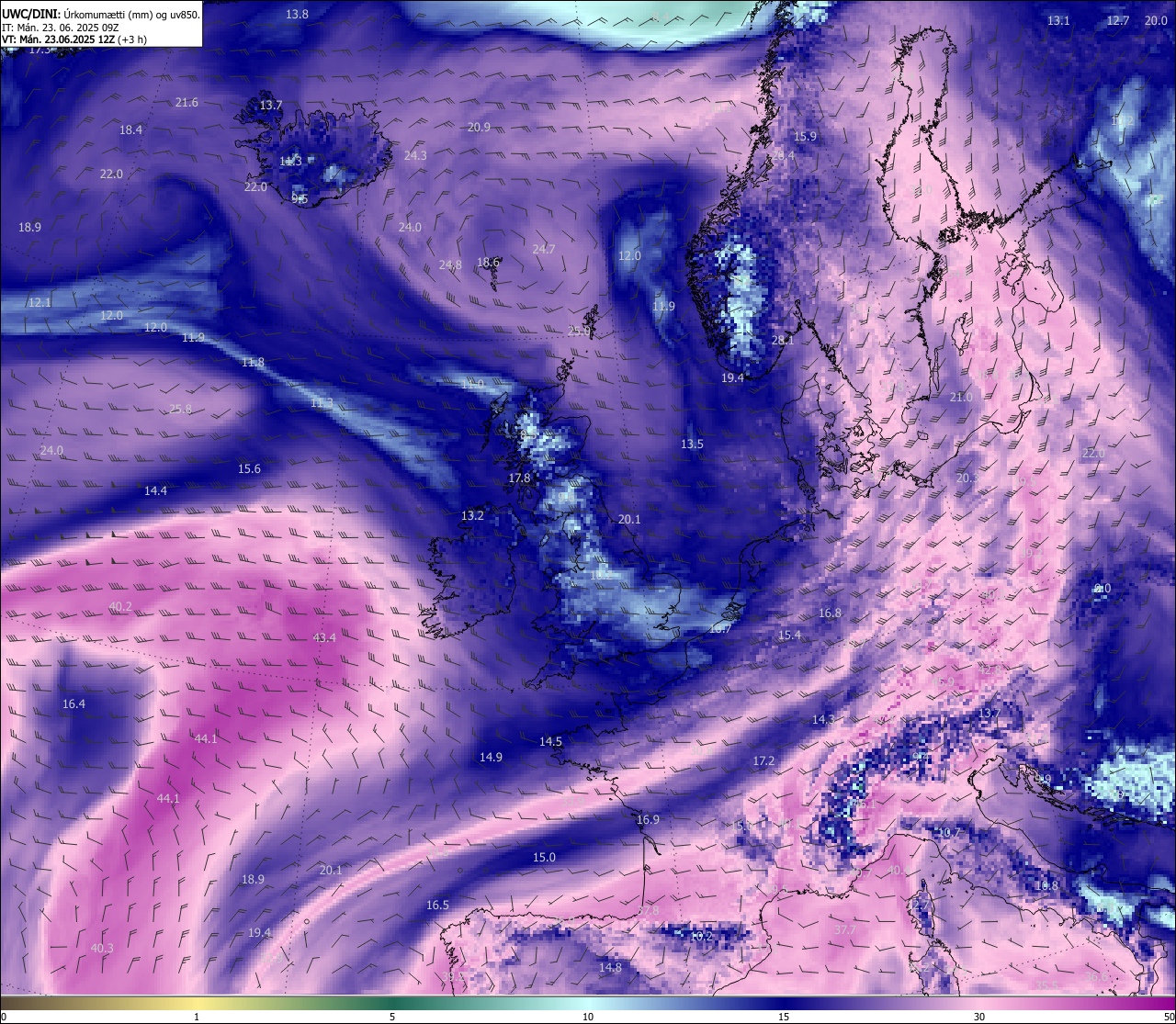
Task: Click the value 14.5 near Brittany
Action: click(550, 740)
